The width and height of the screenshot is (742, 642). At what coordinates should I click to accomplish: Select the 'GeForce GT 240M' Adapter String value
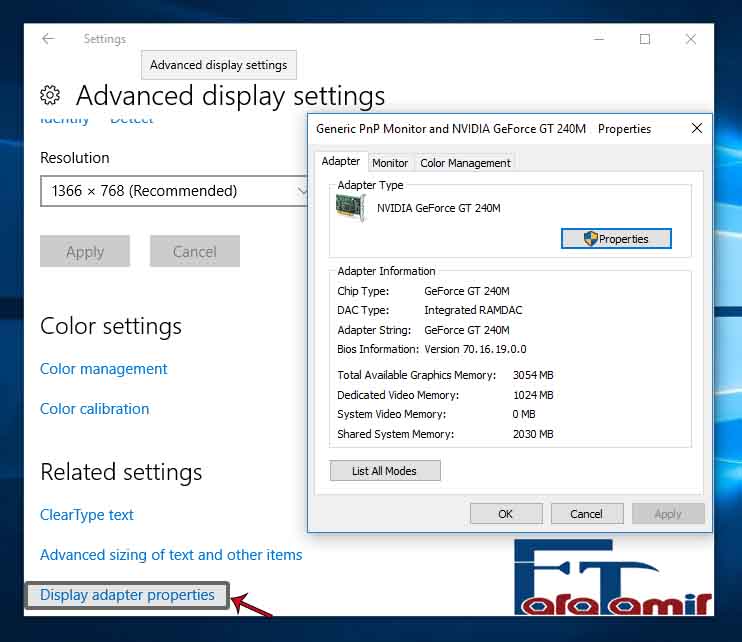[x=467, y=330]
